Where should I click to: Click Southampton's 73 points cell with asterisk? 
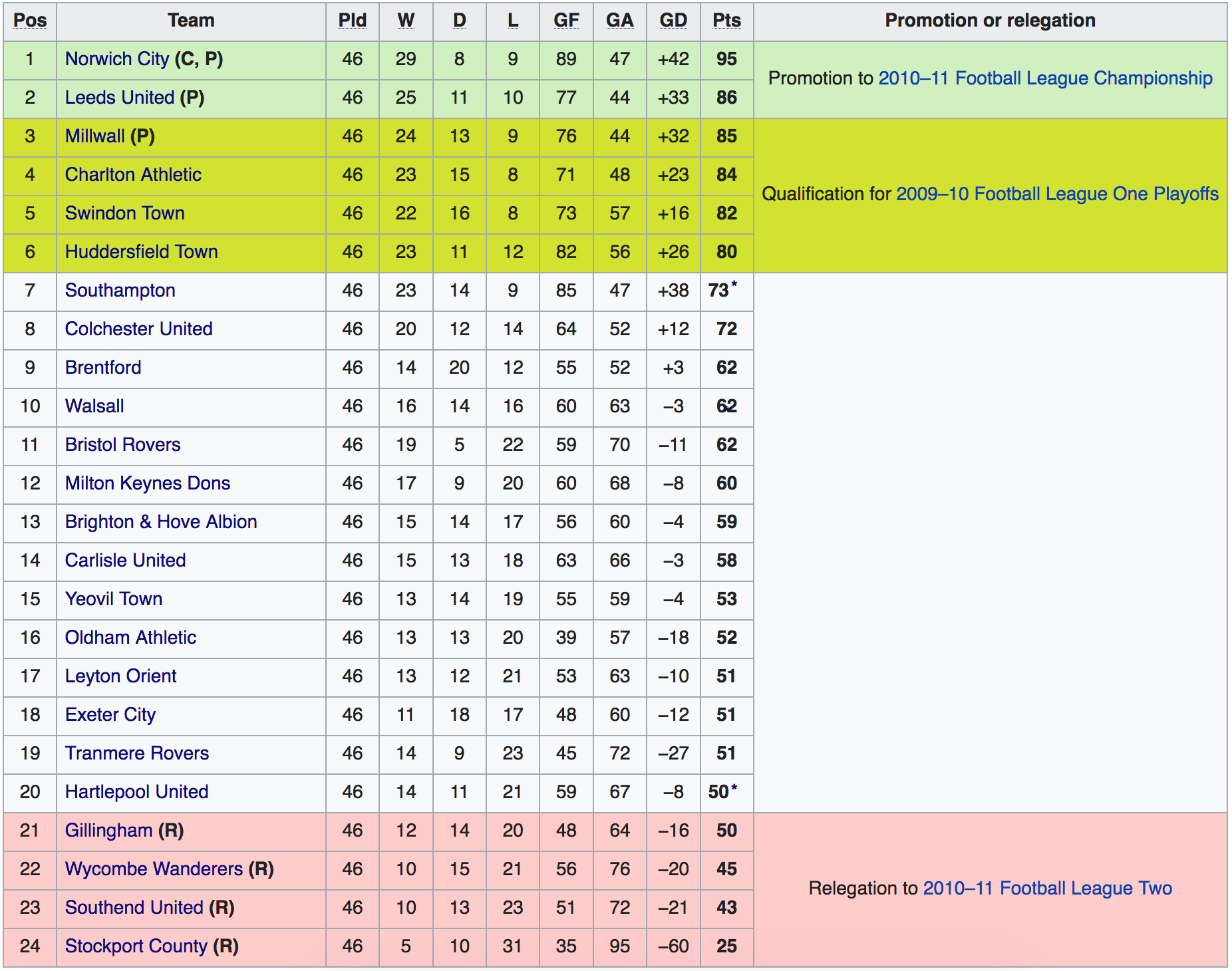723,291
